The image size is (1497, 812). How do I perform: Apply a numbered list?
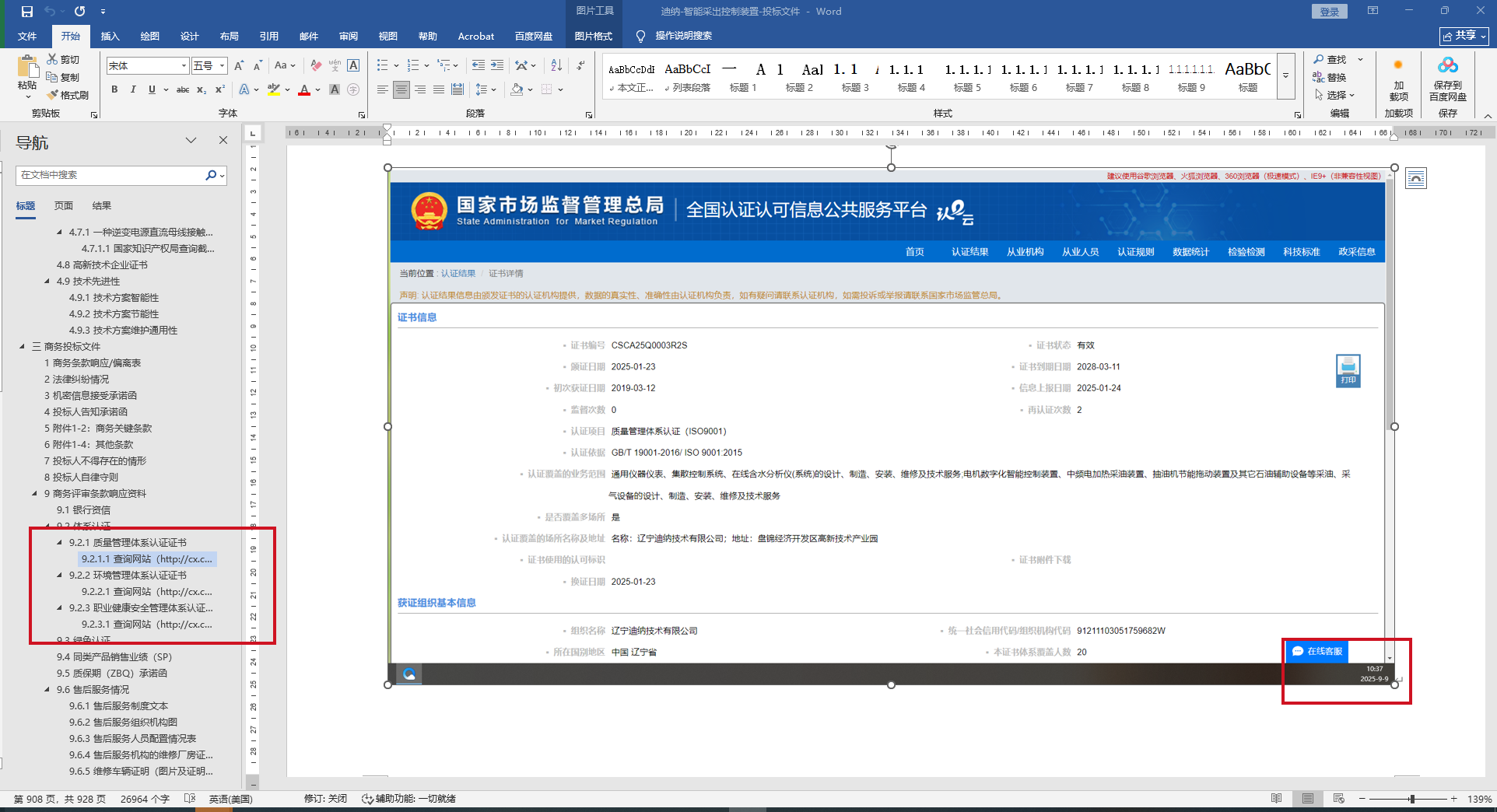pos(413,66)
